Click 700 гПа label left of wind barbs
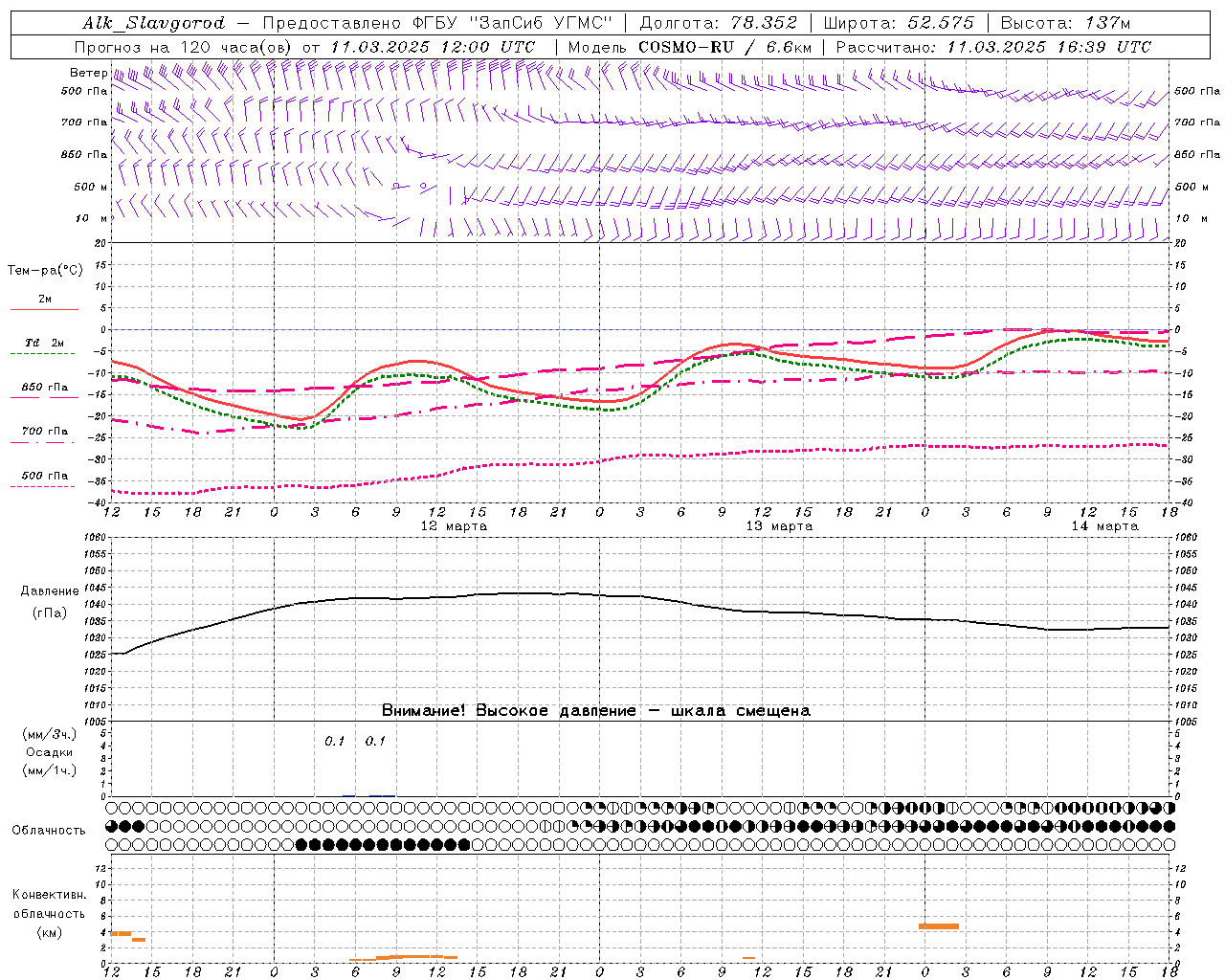Screen dimensions: 1225x980 pos(84,122)
